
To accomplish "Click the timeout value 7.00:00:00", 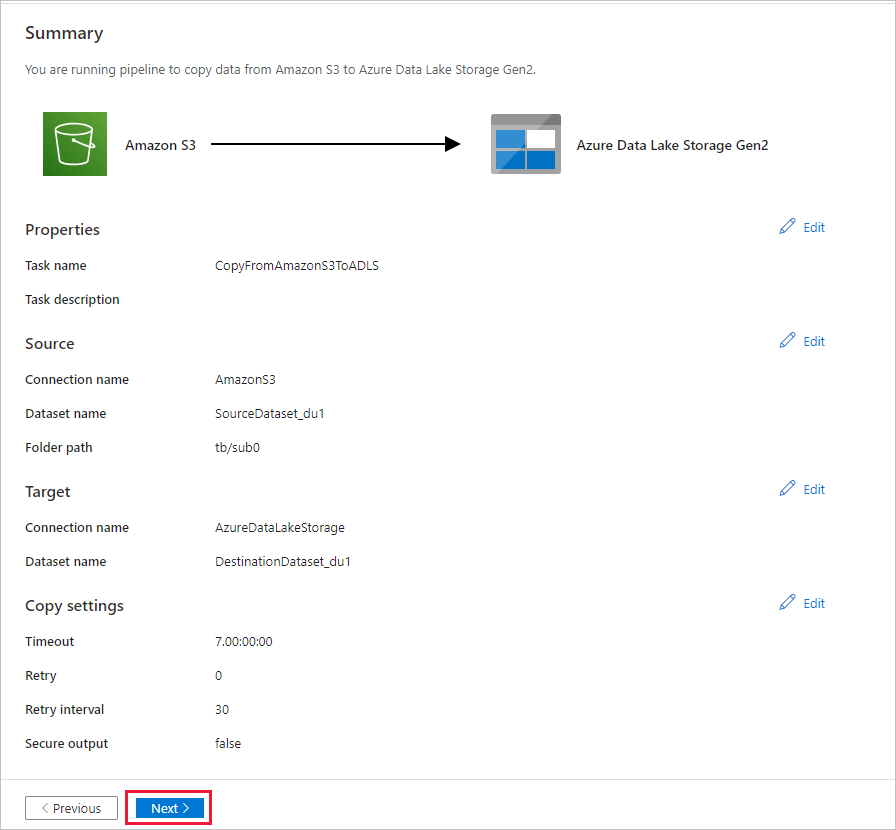I will point(243,641).
